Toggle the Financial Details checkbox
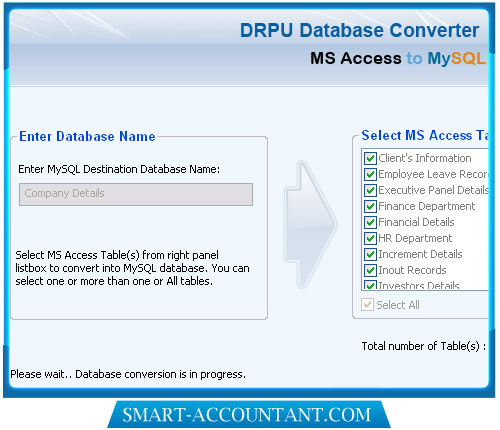500x430 pixels. tap(370, 222)
